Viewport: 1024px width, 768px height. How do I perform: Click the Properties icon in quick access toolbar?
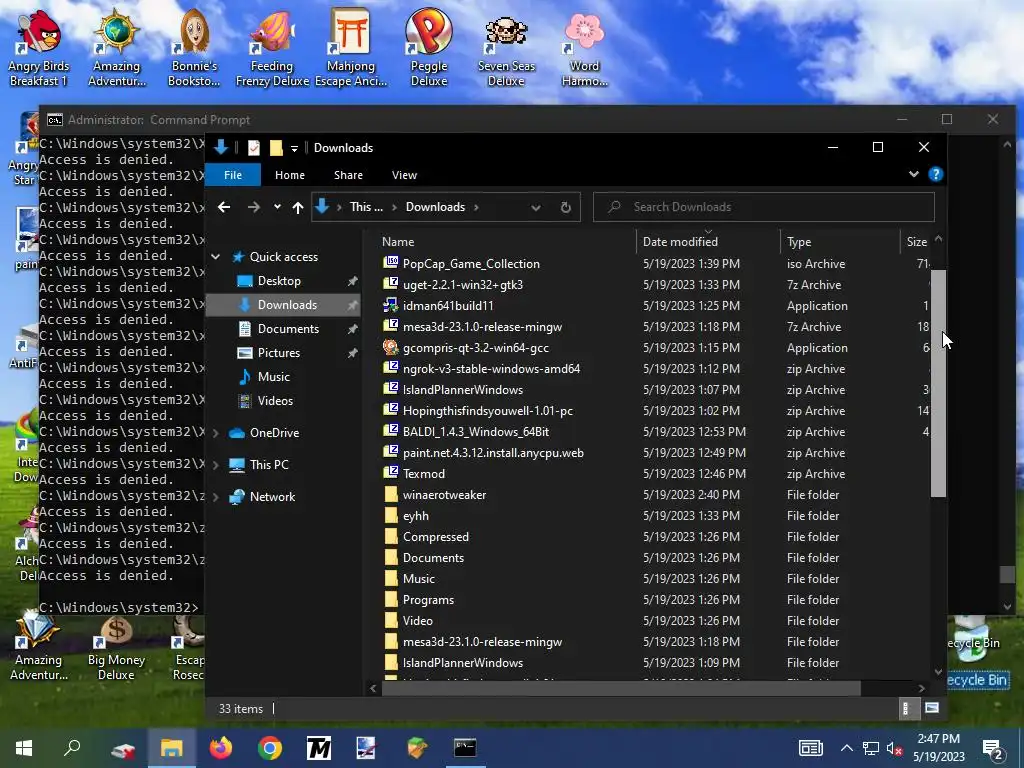[253, 148]
